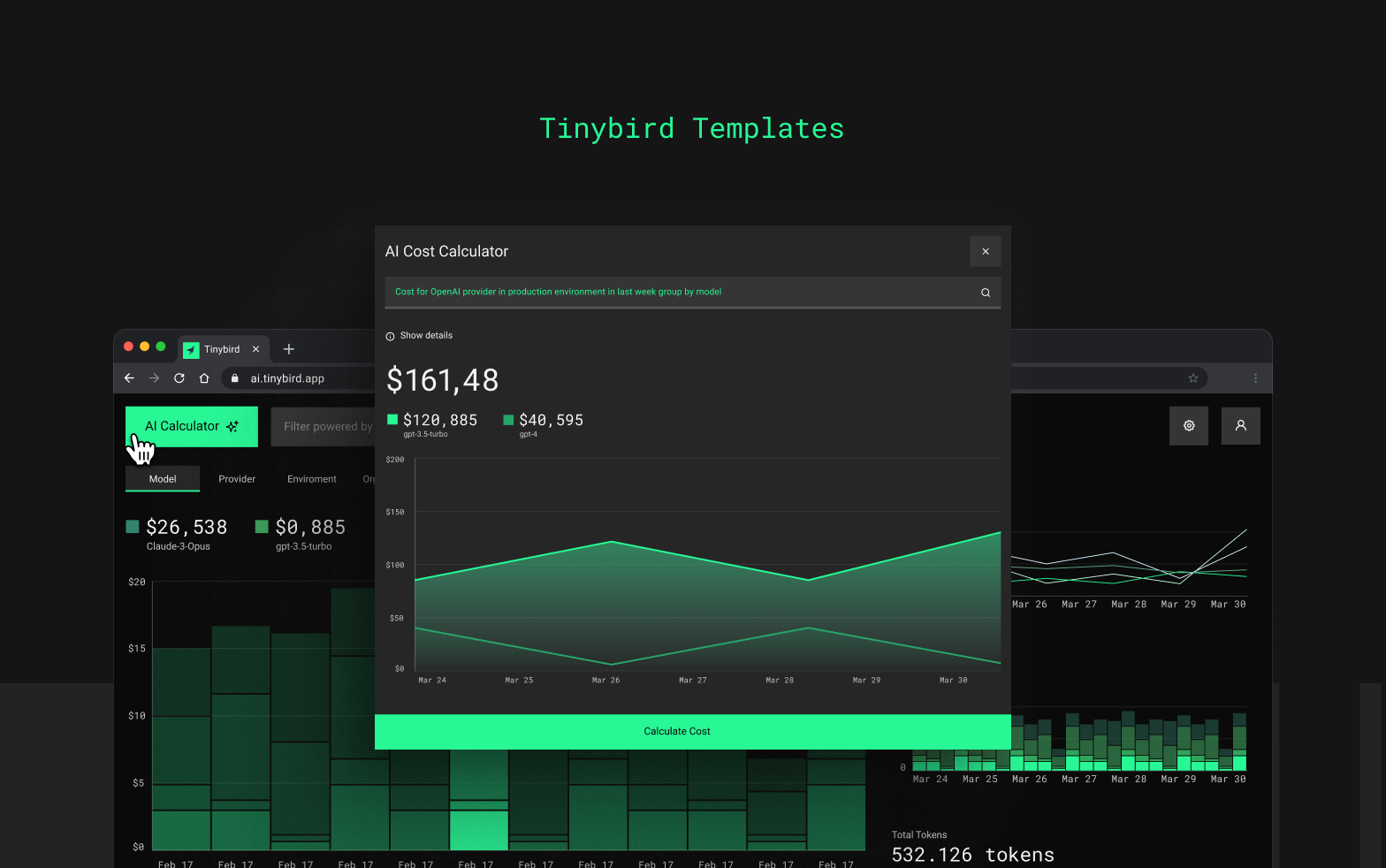Viewport: 1386px width, 868px height.
Task: Click the browser back arrow
Action: pos(129,378)
